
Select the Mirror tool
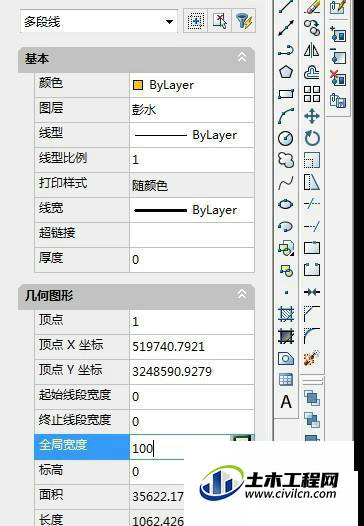coord(312,50)
